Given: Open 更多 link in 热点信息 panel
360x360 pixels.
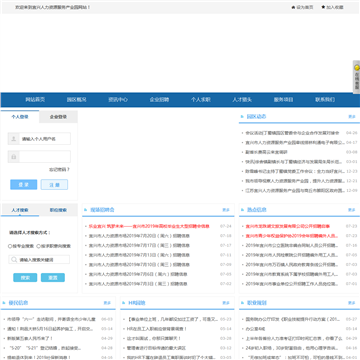Looking at the screenshot, I should click(x=352, y=210).
